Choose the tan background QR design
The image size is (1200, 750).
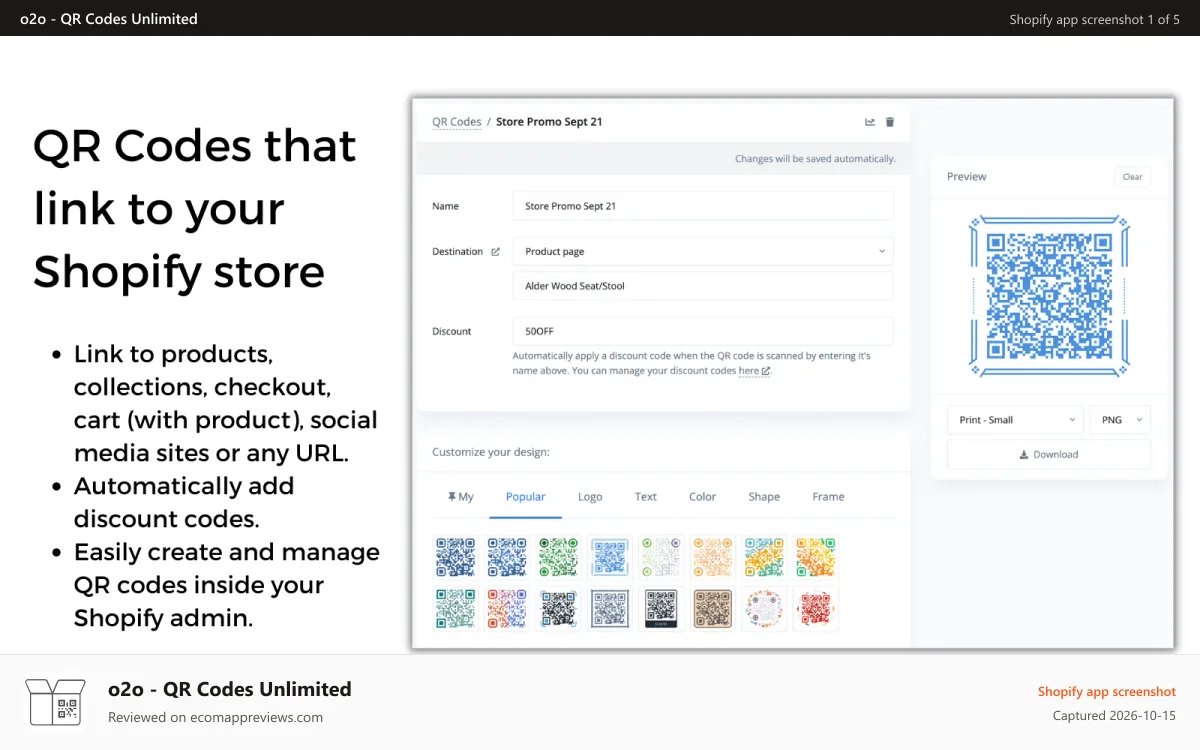(x=713, y=608)
